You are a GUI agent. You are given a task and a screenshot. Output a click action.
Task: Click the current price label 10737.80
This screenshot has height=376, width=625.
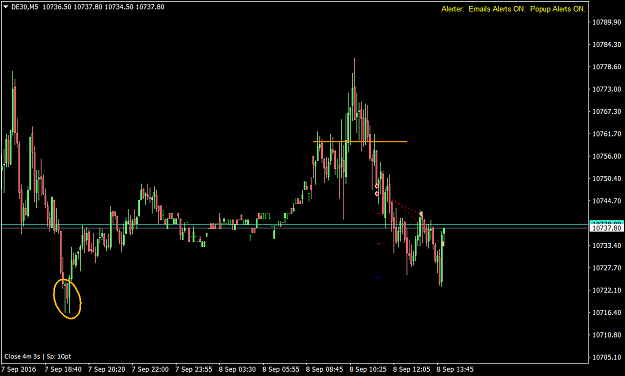click(x=607, y=228)
